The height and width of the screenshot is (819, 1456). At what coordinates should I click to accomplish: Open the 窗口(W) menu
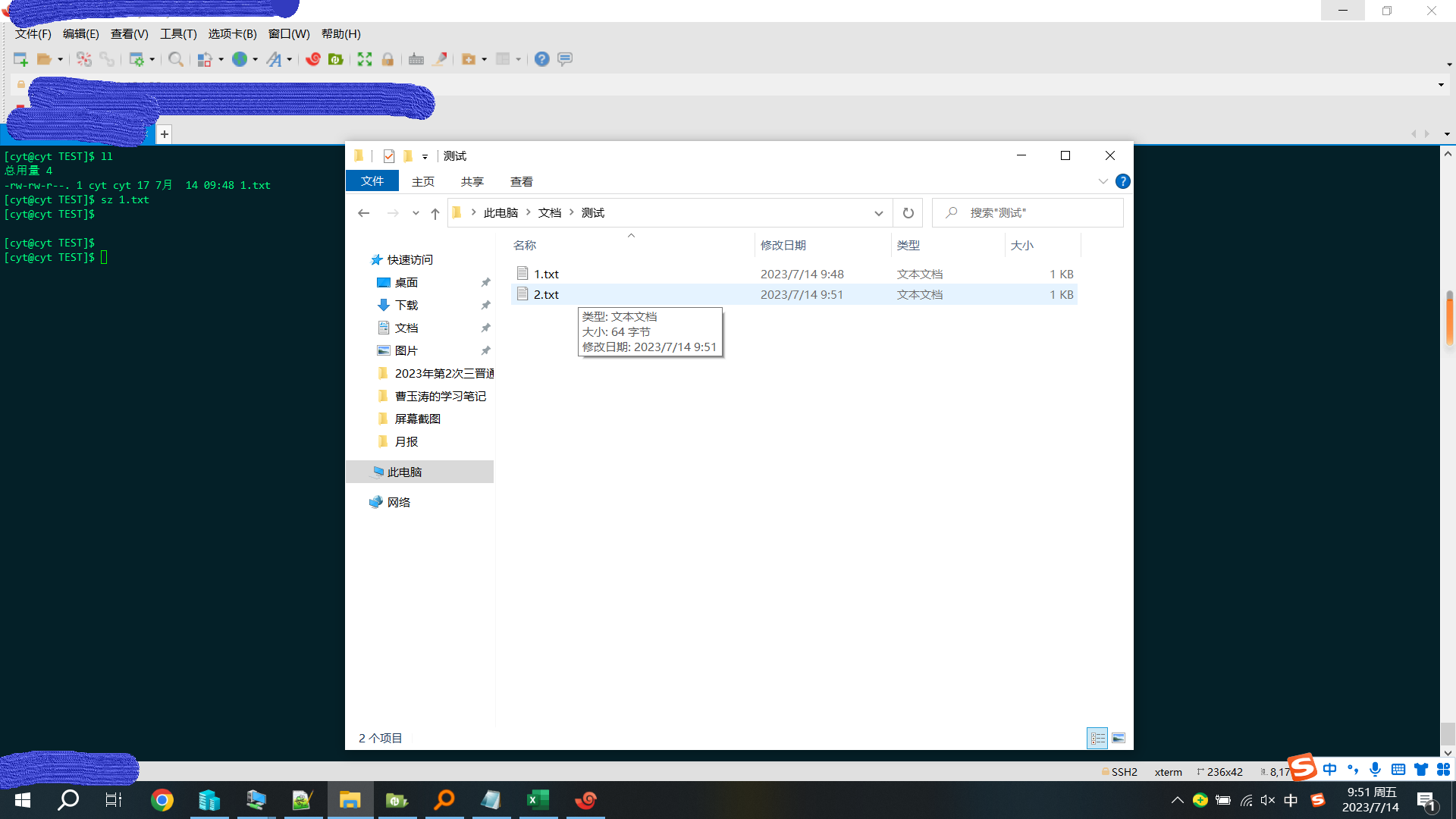point(289,34)
